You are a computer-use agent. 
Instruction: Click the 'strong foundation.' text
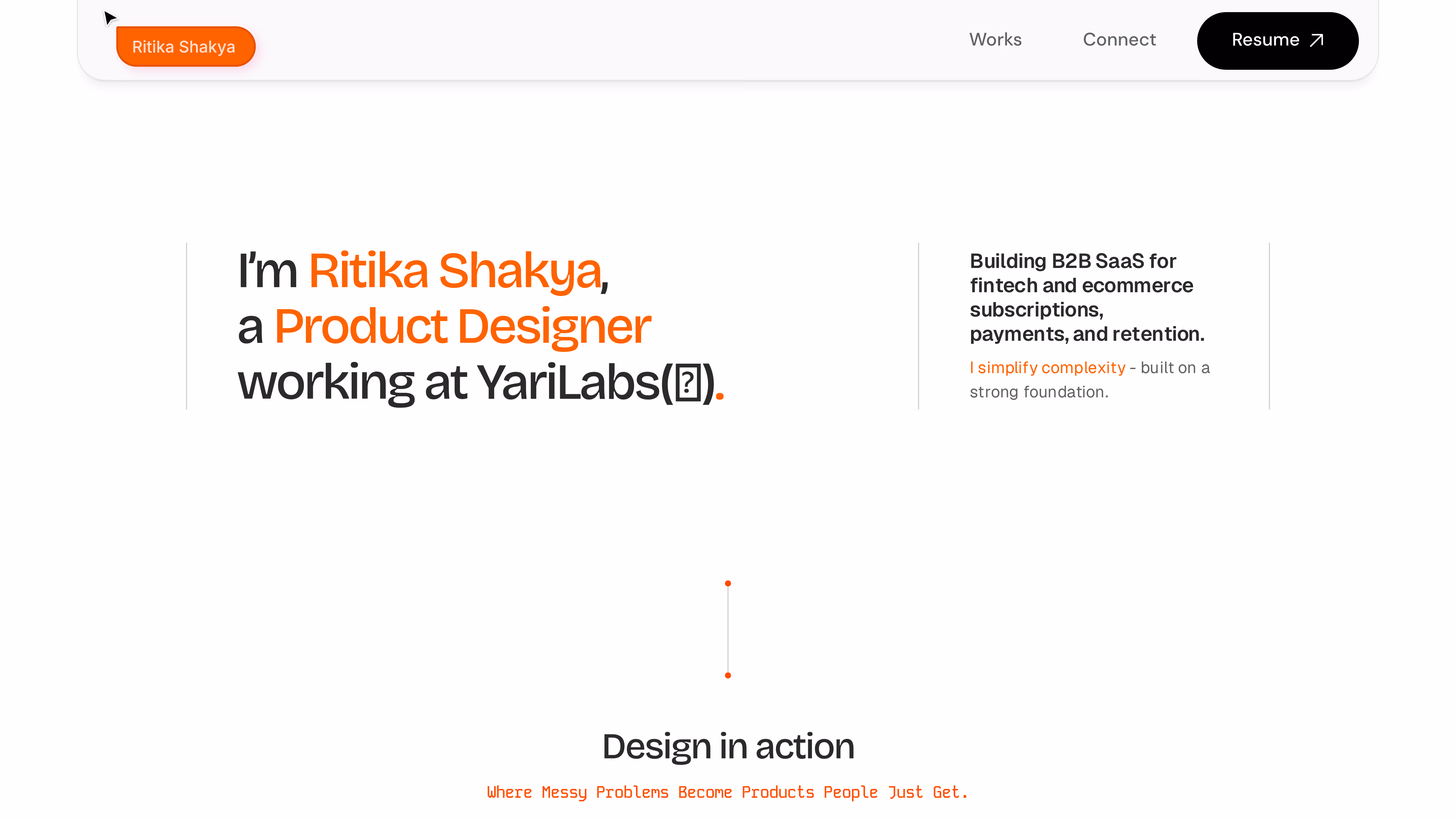[x=1039, y=392]
